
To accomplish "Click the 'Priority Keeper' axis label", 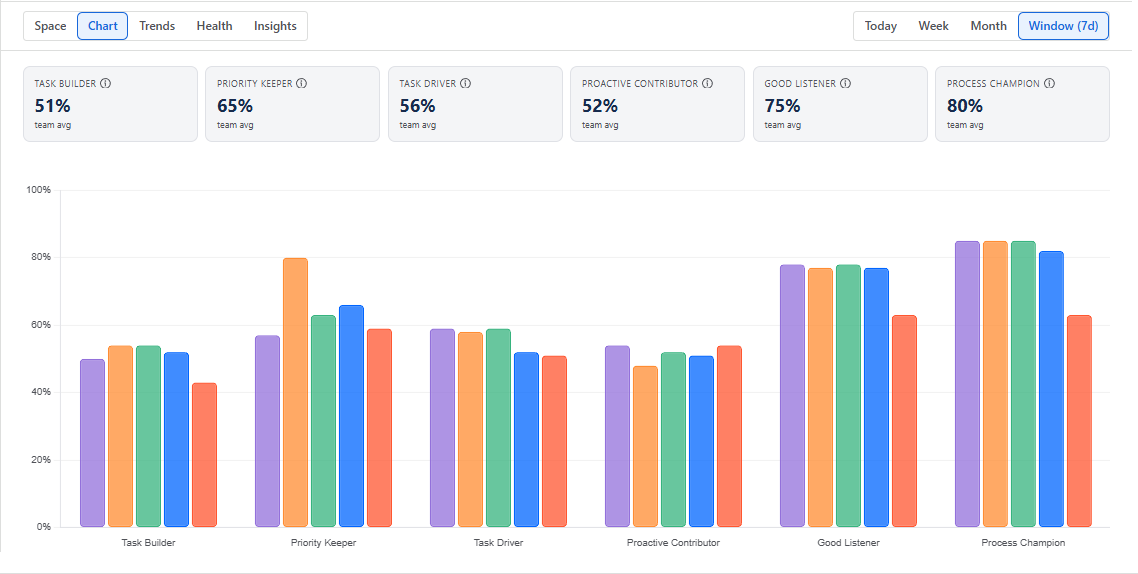I will [x=324, y=543].
